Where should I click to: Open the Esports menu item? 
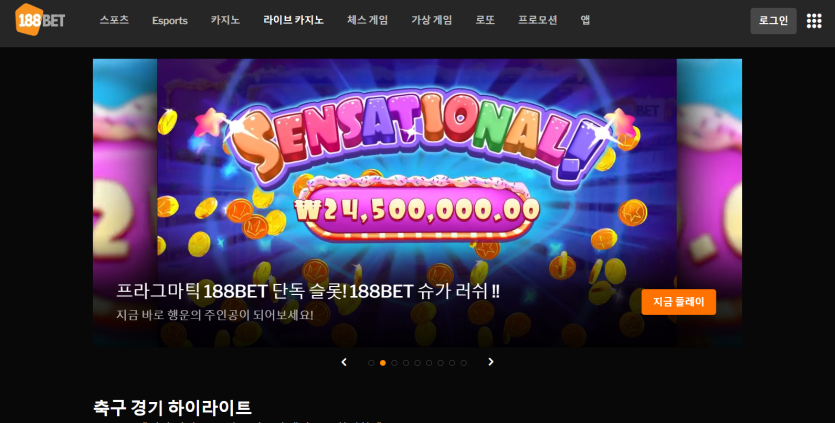[170, 21]
